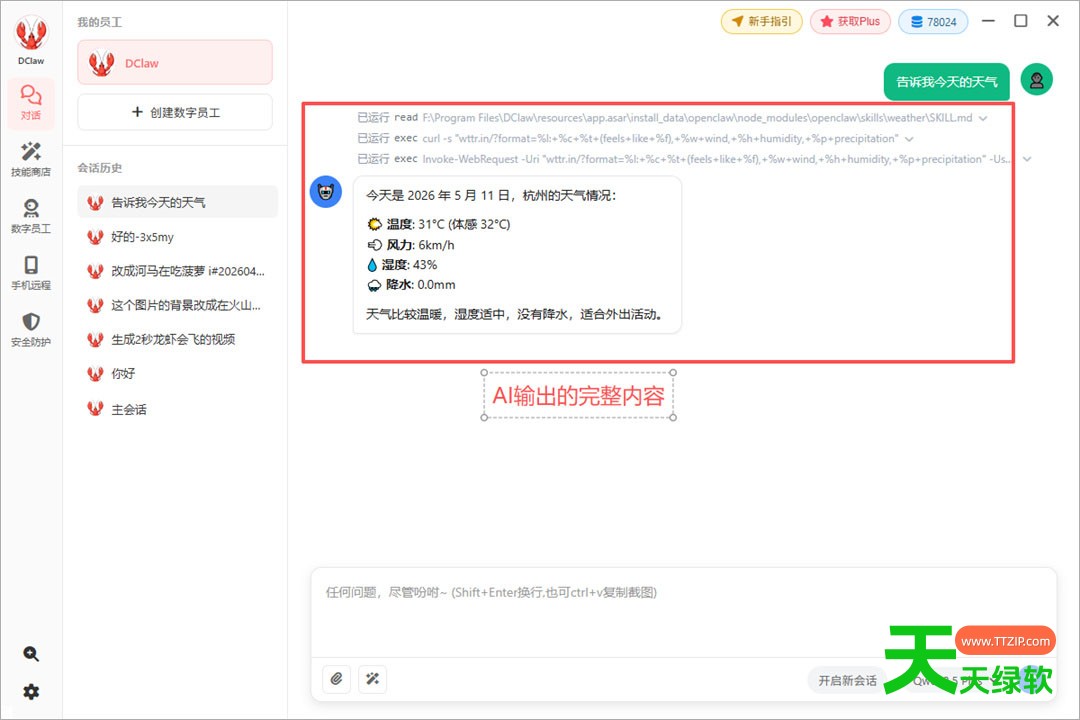Minimize the DClaw window
The width and height of the screenshot is (1080, 720).
tap(988, 21)
